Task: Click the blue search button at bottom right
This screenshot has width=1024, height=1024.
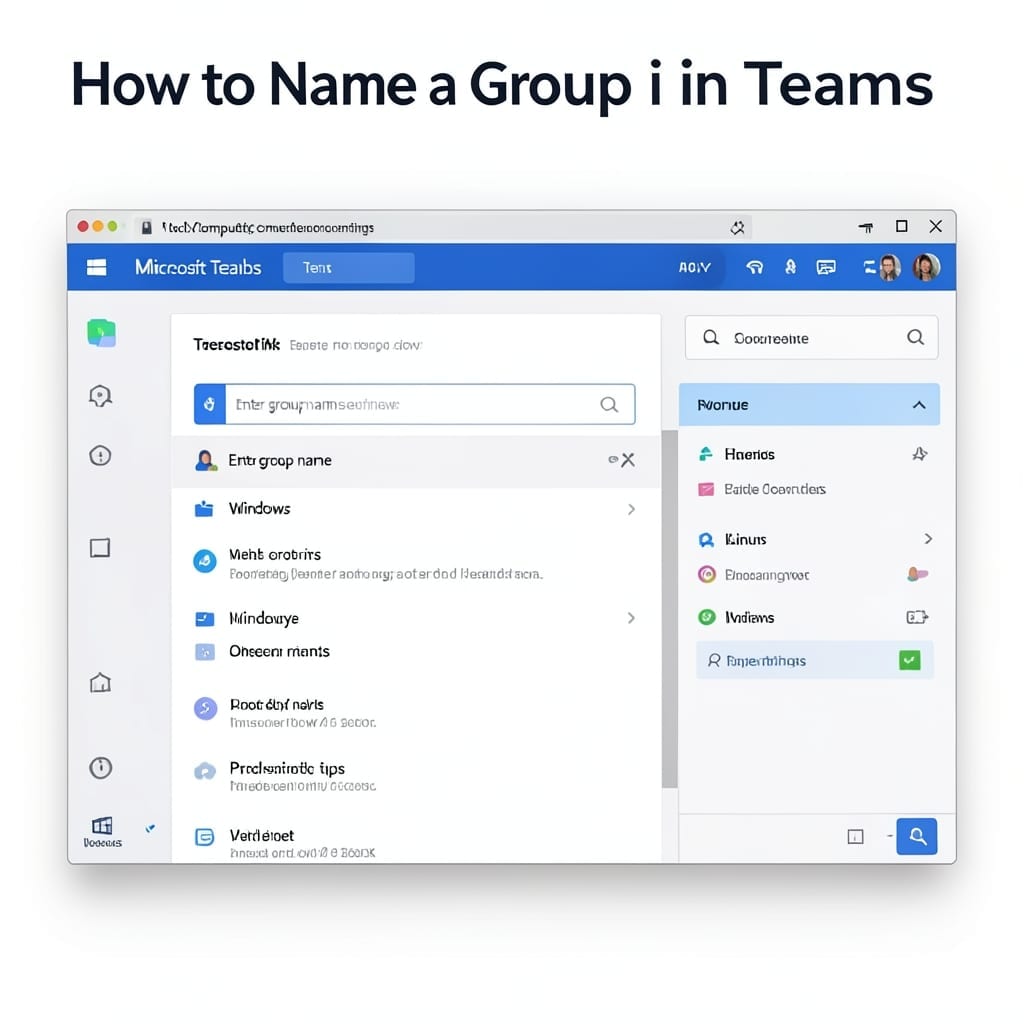Action: (x=917, y=836)
